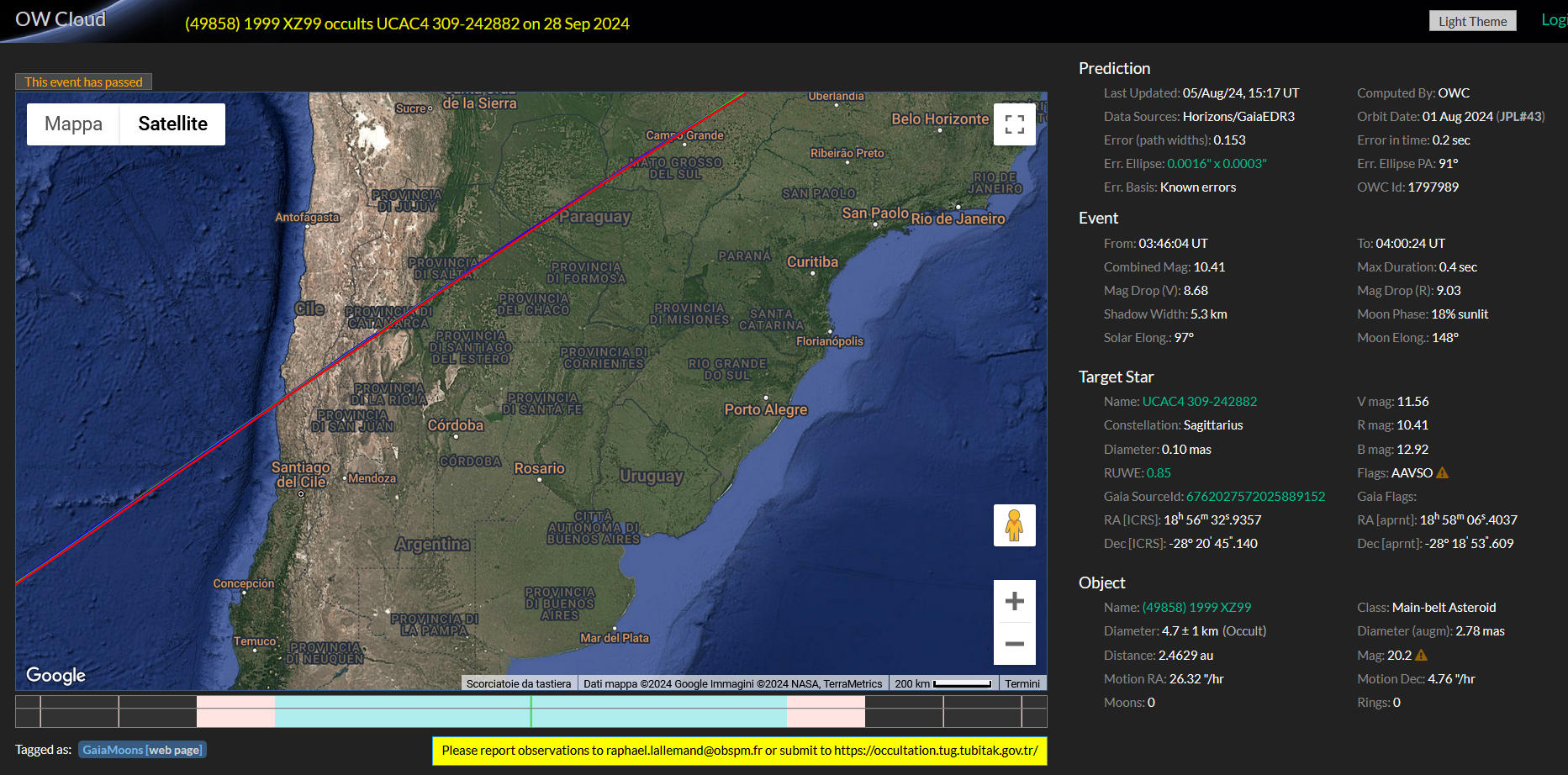Click the To 04:00:24 UT value
The width and height of the screenshot is (1568, 775).
tap(1410, 244)
